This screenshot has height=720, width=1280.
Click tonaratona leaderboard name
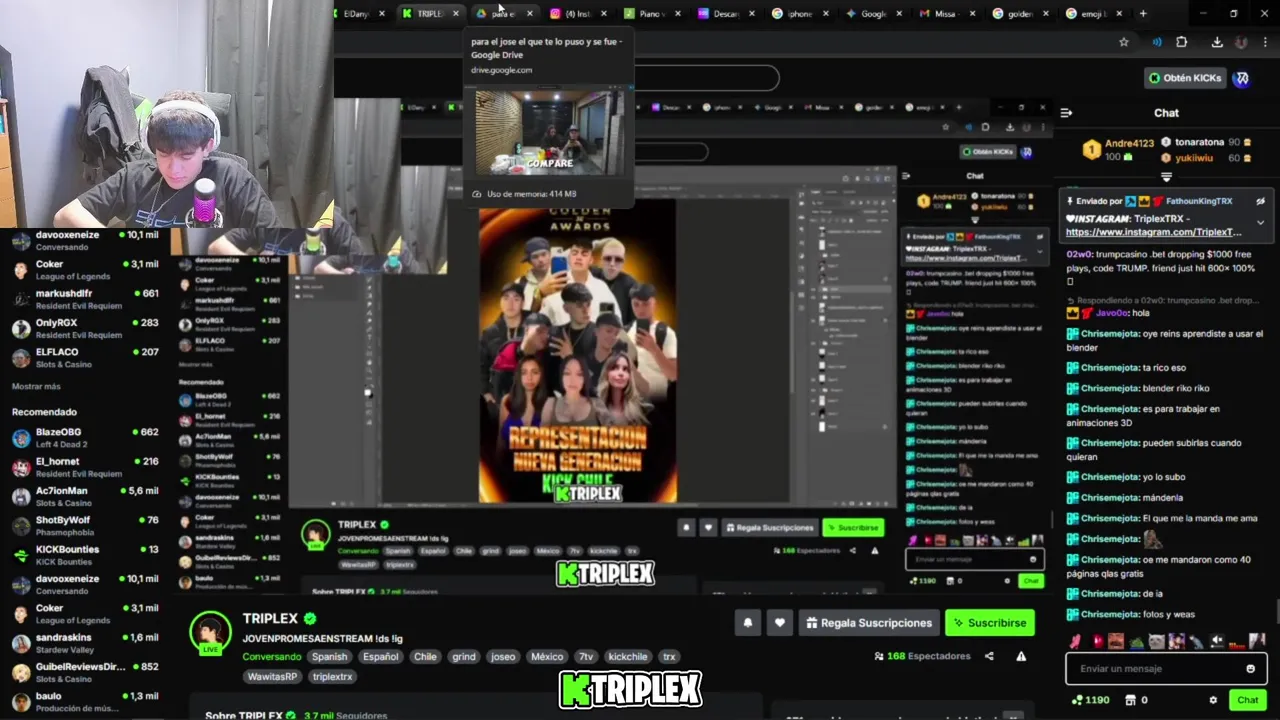coord(1199,143)
